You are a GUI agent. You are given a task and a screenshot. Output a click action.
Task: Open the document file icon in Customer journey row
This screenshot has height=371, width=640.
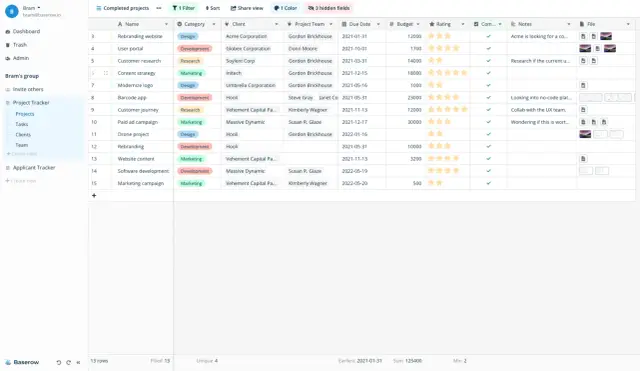(583, 110)
